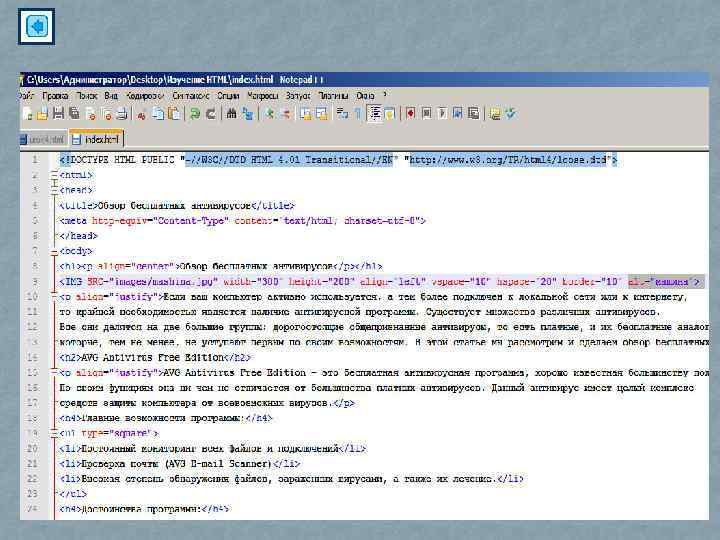Image resolution: width=720 pixels, height=540 pixels.
Task: Open the Опции menu
Action: [228, 96]
